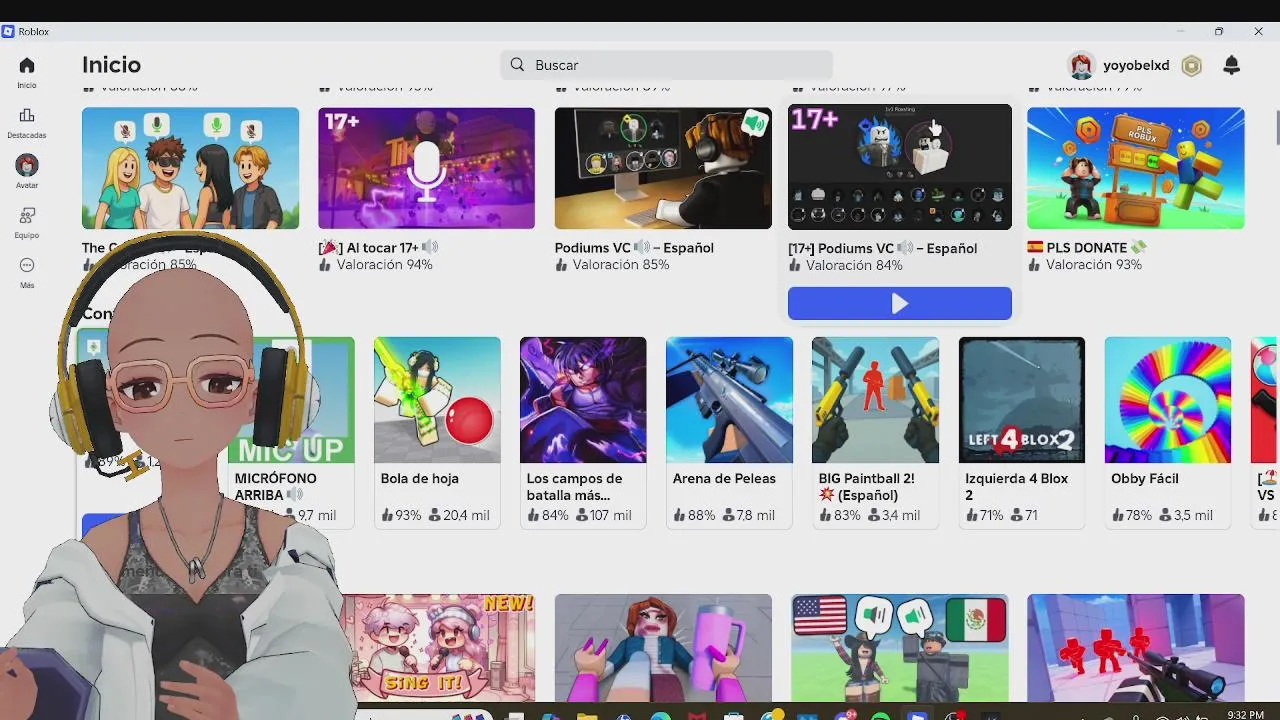This screenshot has width=1280, height=720.
Task: Open Inicio home in the sidebar
Action: click(27, 73)
